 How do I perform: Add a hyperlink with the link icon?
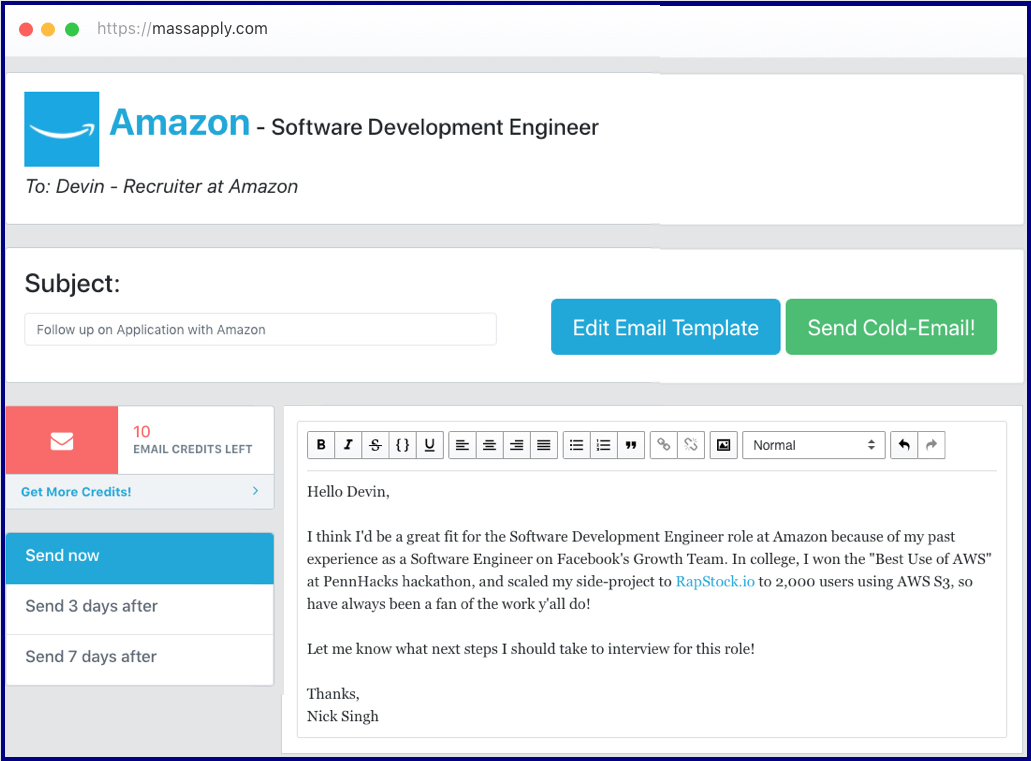[663, 445]
